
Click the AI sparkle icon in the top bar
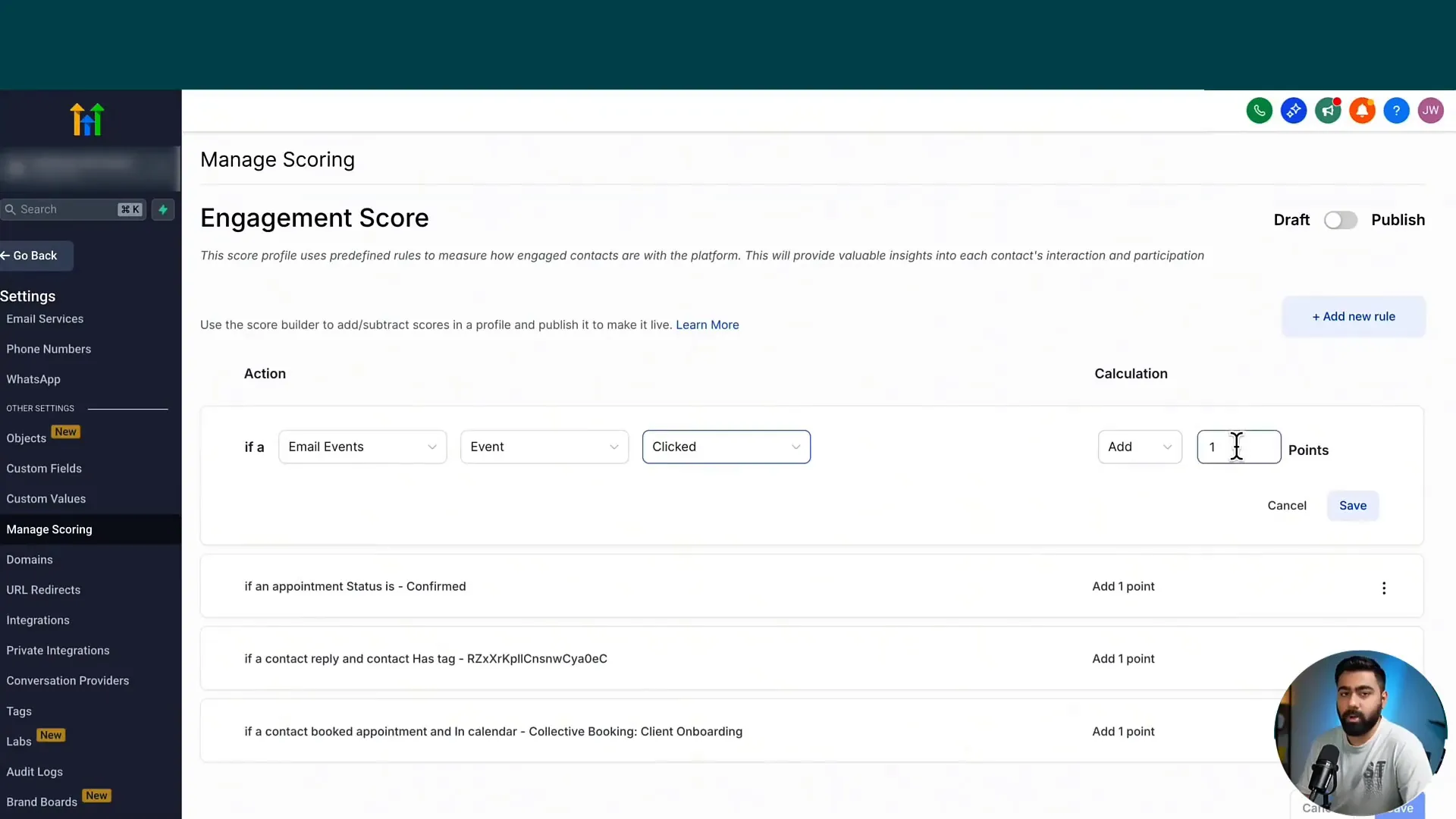tap(1294, 110)
